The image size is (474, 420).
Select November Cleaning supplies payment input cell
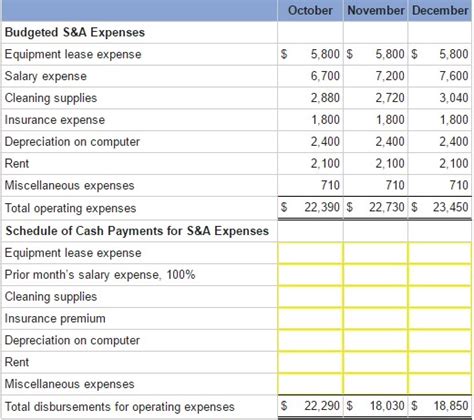[x=375, y=297]
